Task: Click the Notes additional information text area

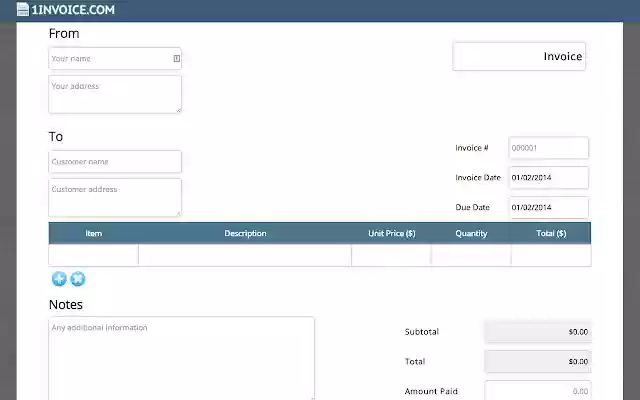Action: point(182,358)
